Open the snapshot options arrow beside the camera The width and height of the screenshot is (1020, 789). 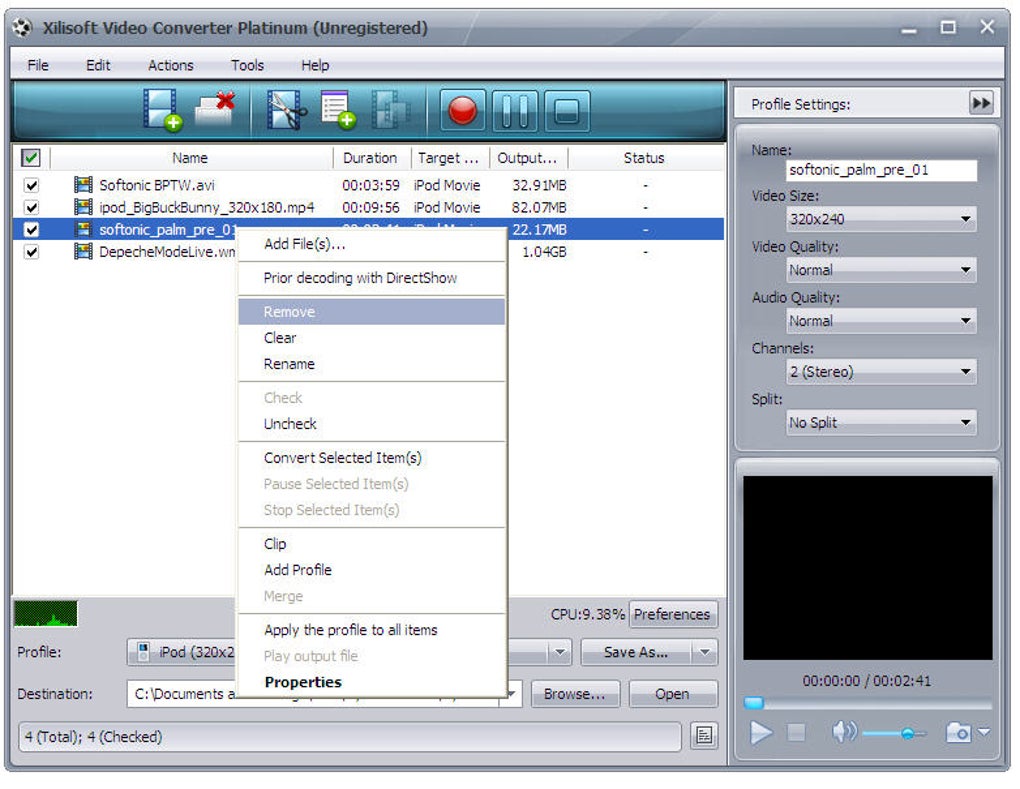(x=984, y=732)
